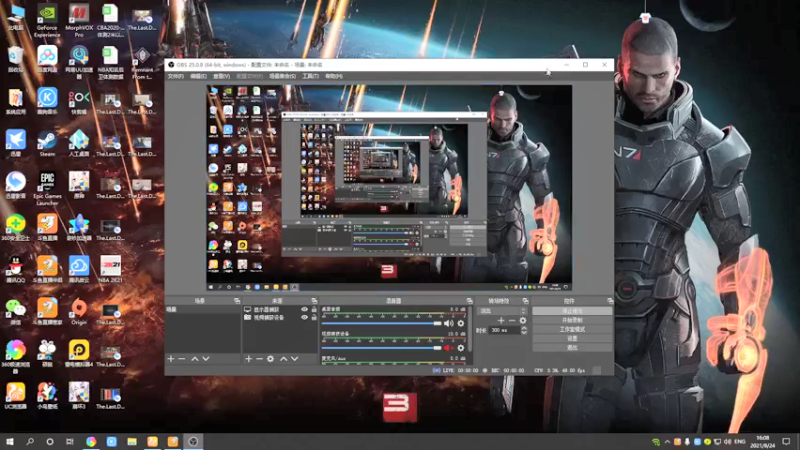This screenshot has height=450, width=800.
Task: Add a new source with the plus icon
Action: tap(248, 359)
